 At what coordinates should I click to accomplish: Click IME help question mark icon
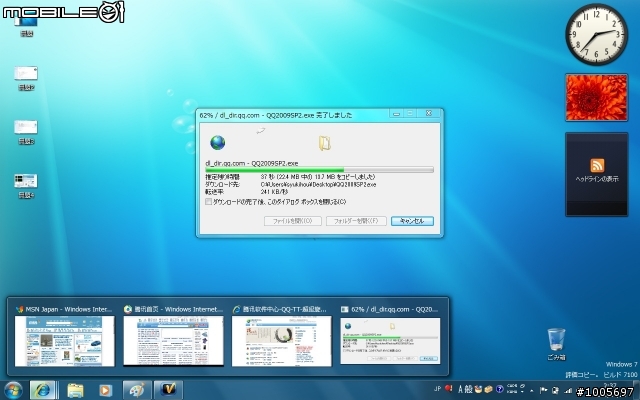(500, 389)
